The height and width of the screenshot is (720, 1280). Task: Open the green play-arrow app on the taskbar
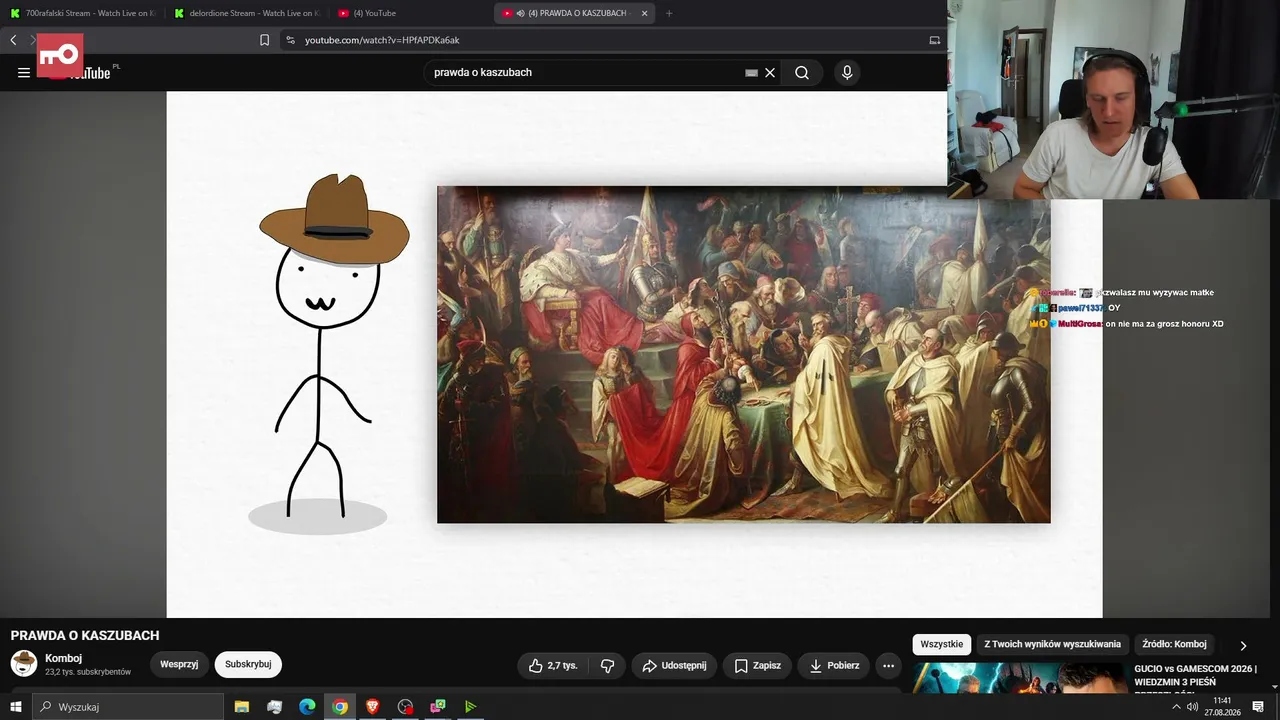(470, 707)
